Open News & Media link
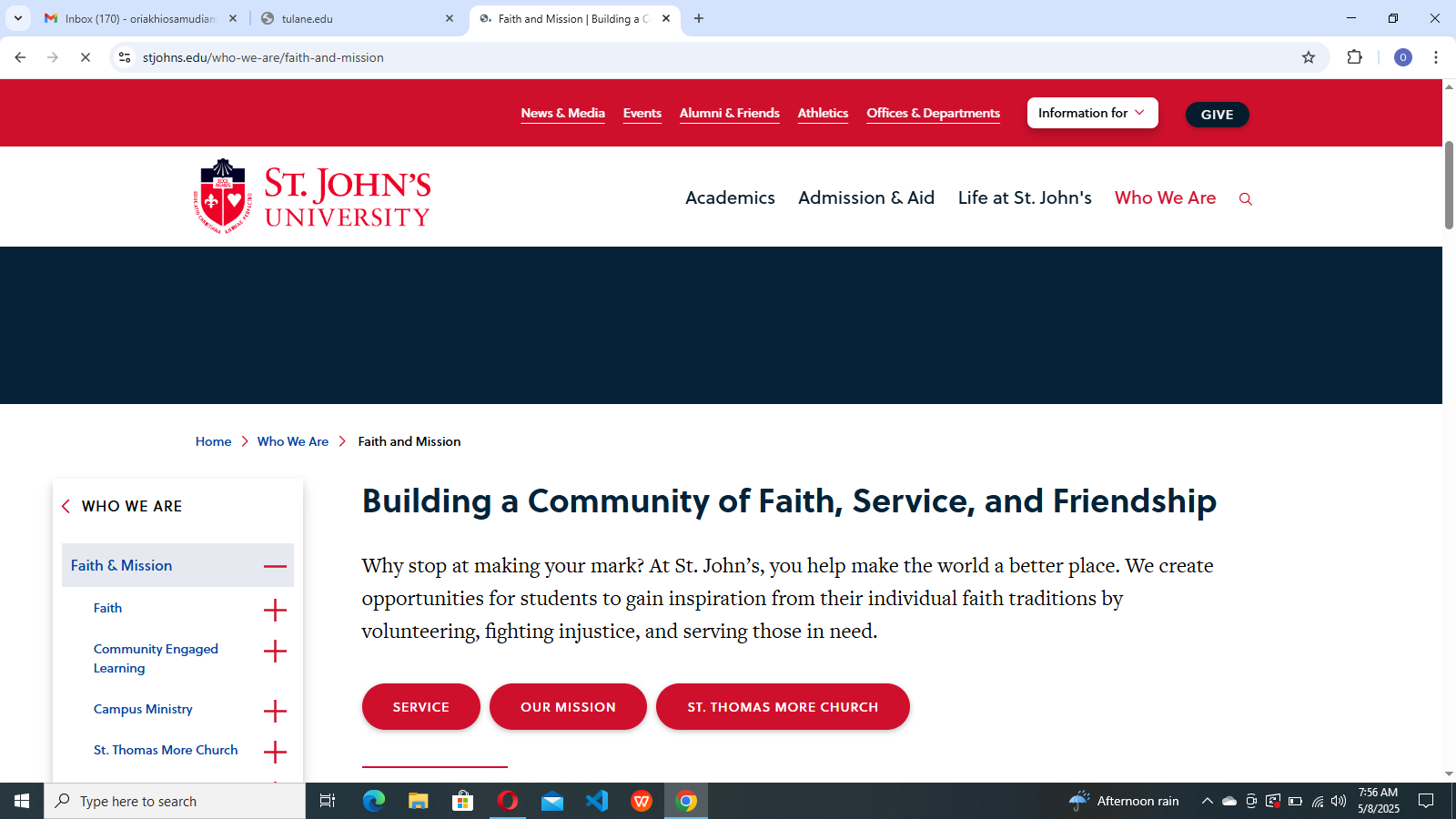The image size is (1456, 819). tap(562, 113)
